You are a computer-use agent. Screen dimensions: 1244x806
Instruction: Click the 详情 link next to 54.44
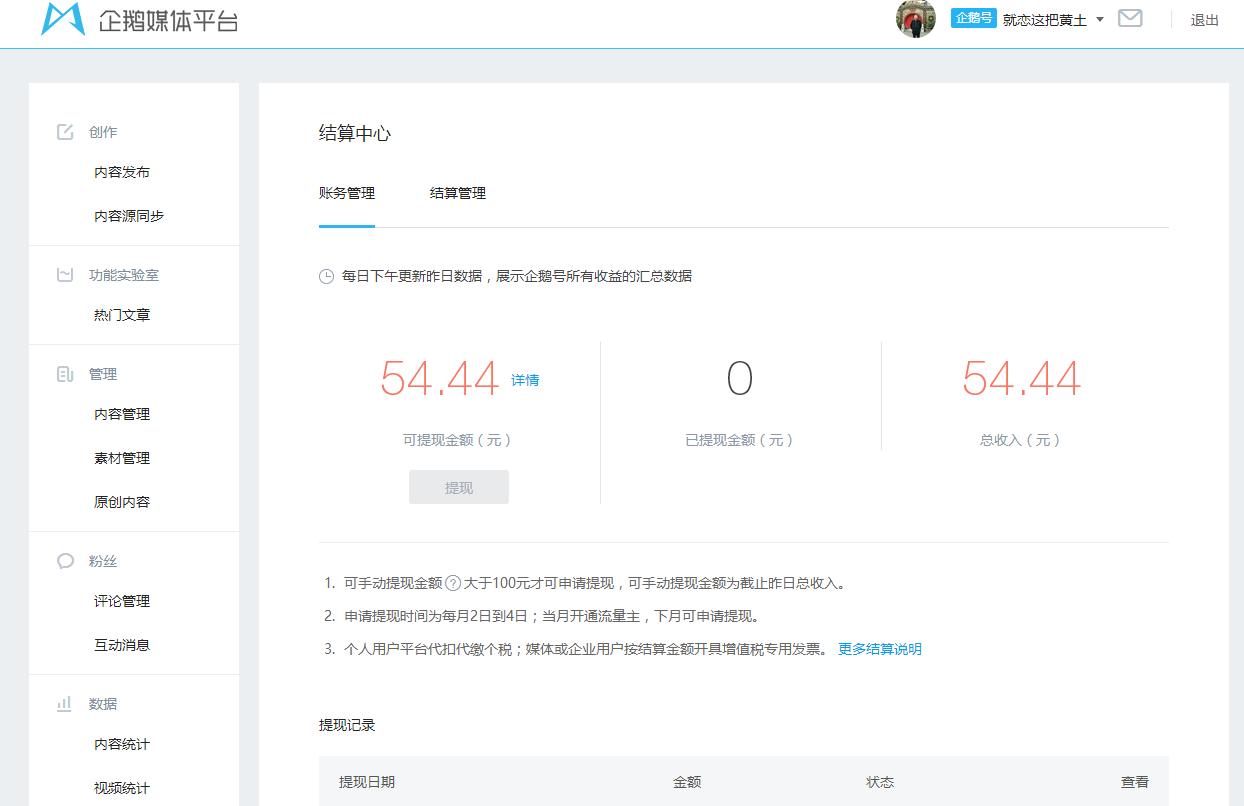(x=527, y=380)
